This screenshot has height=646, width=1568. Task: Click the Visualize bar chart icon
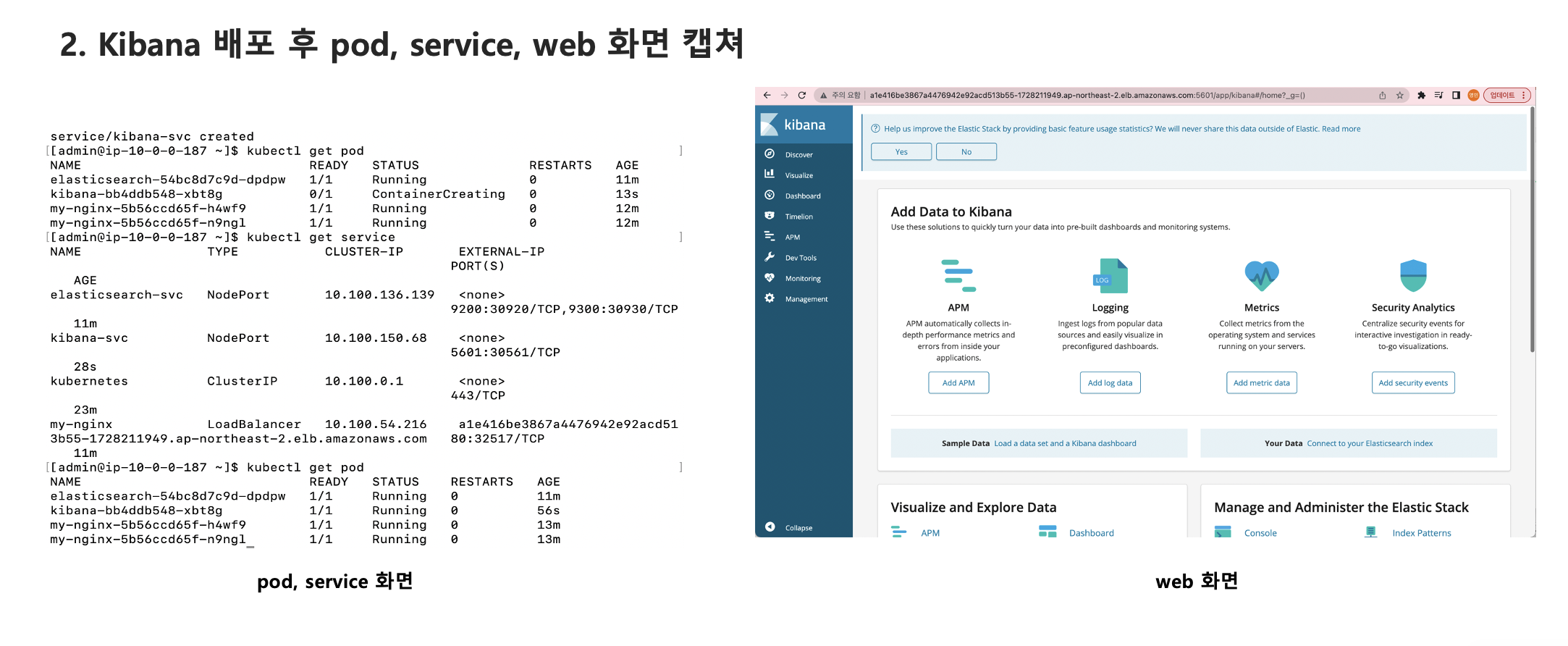tap(770, 175)
